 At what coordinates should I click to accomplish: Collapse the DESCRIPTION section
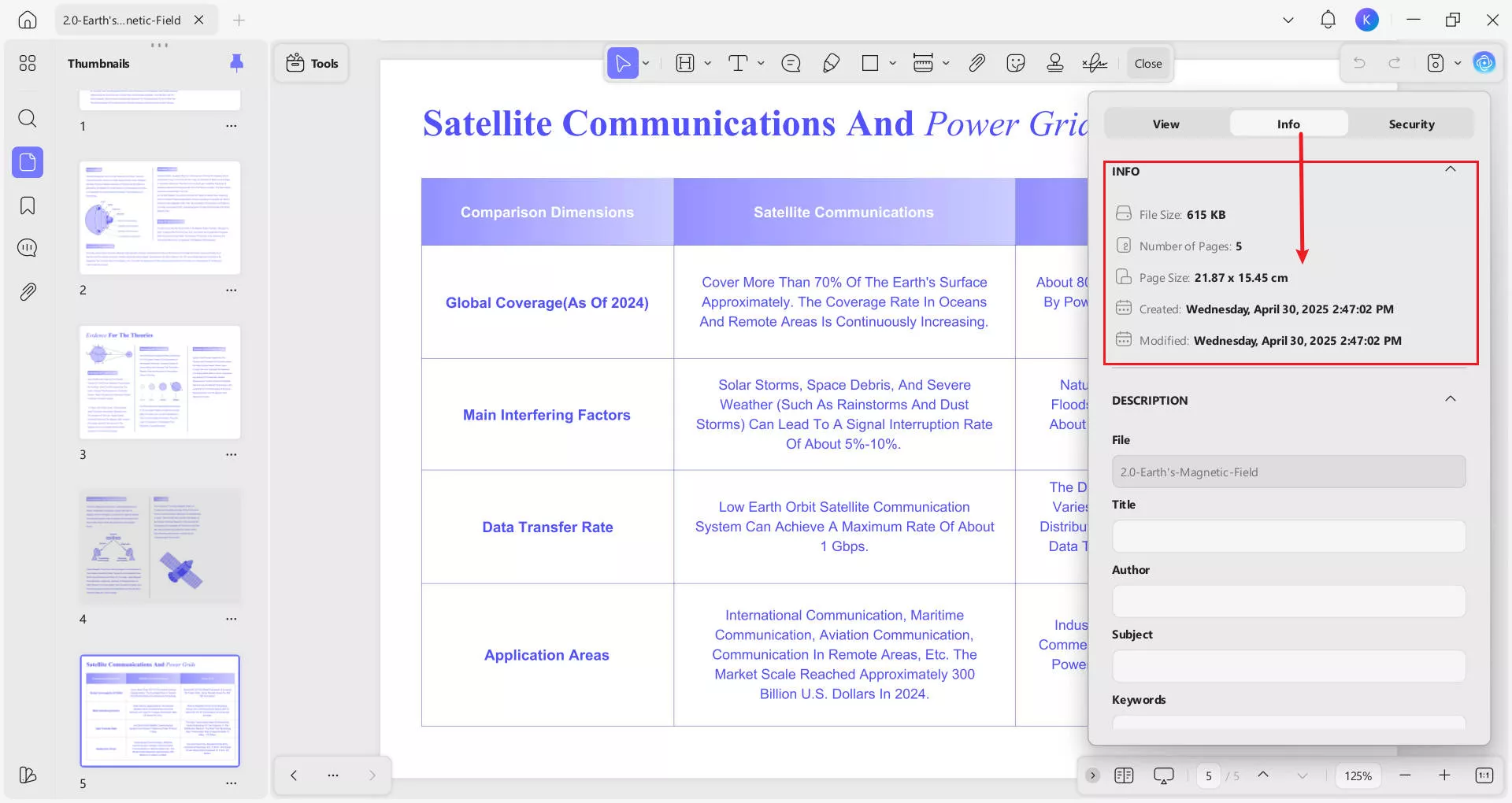pos(1450,399)
